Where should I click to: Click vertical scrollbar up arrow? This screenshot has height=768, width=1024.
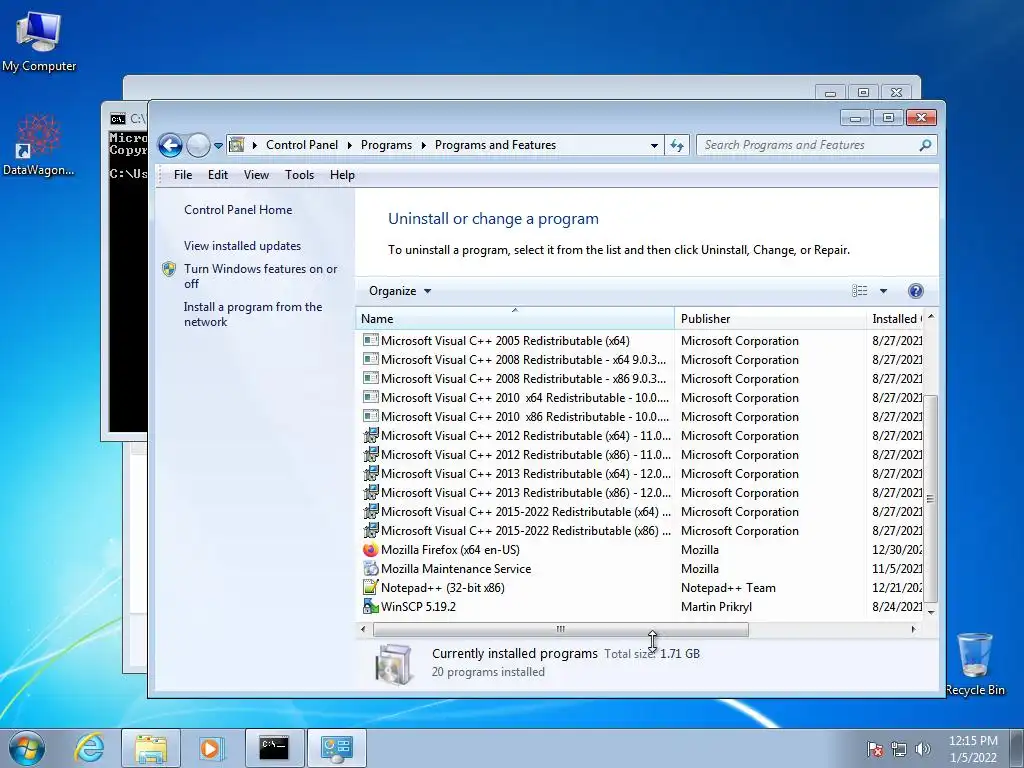tap(931, 317)
